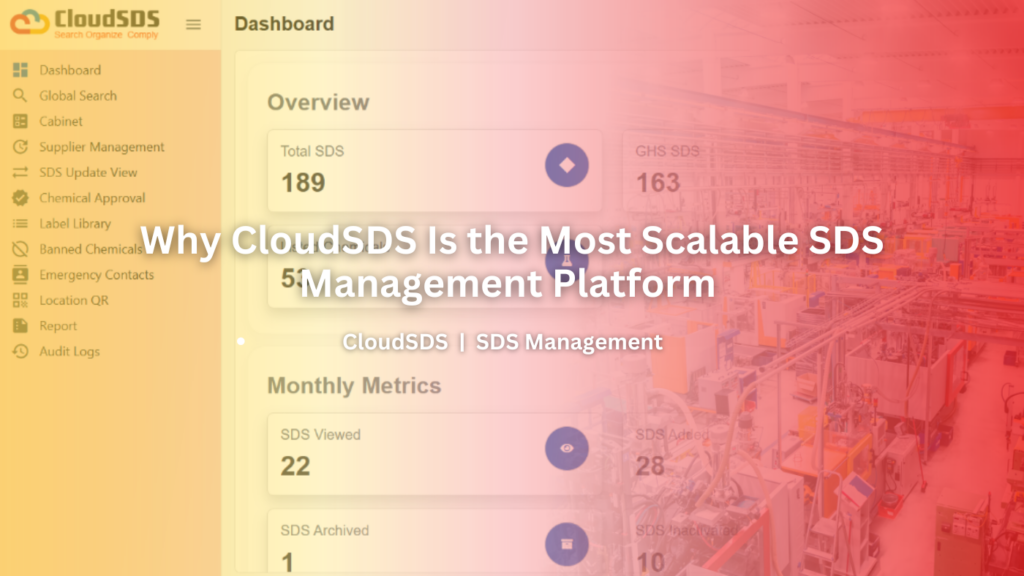
Task: Click the Monthly Metrics heading
Action: point(354,386)
